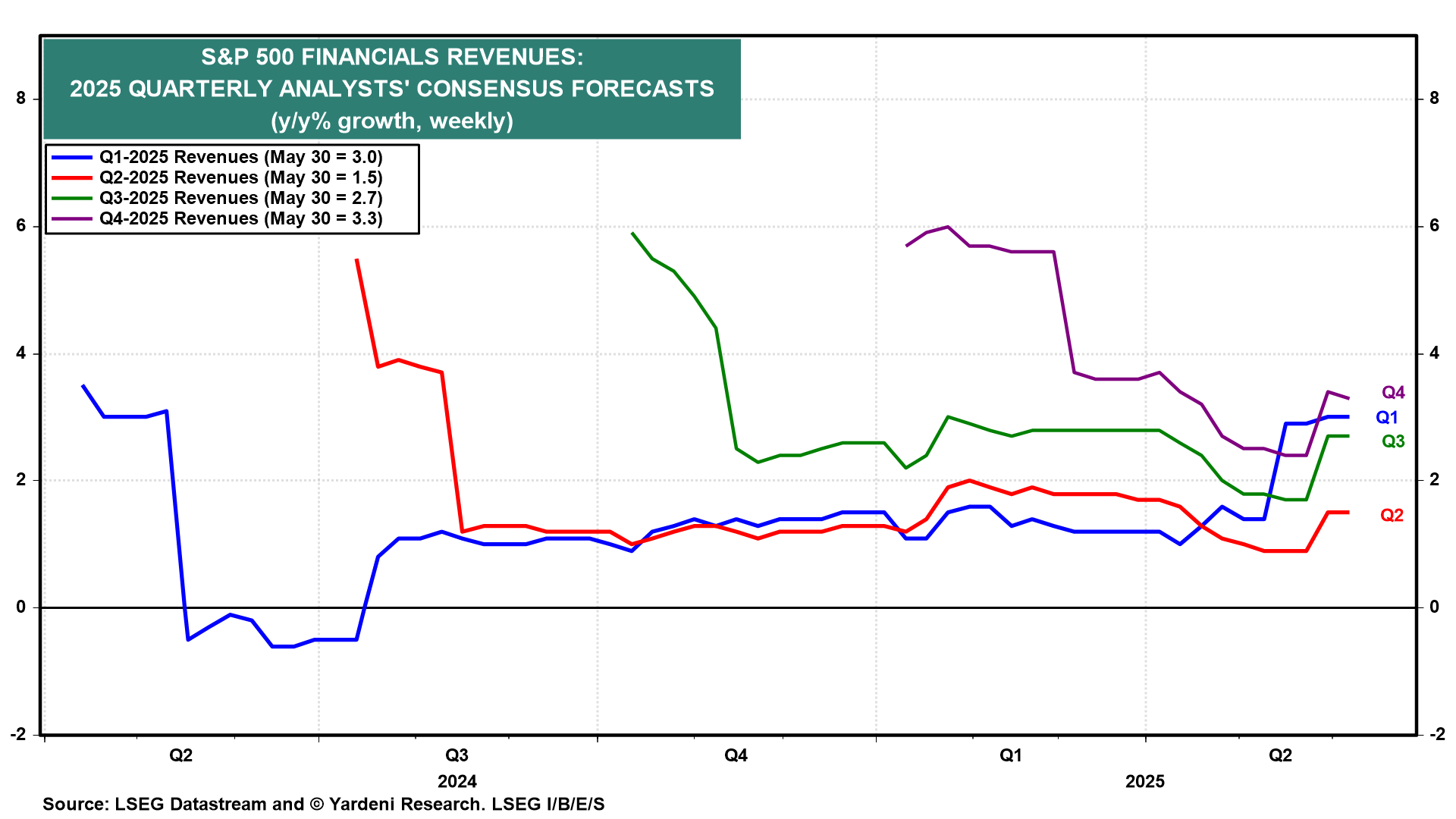Click the blue Q1-2025 Revenues legend line
Screen dimensions: 1456x819
pyautogui.click(x=71, y=158)
